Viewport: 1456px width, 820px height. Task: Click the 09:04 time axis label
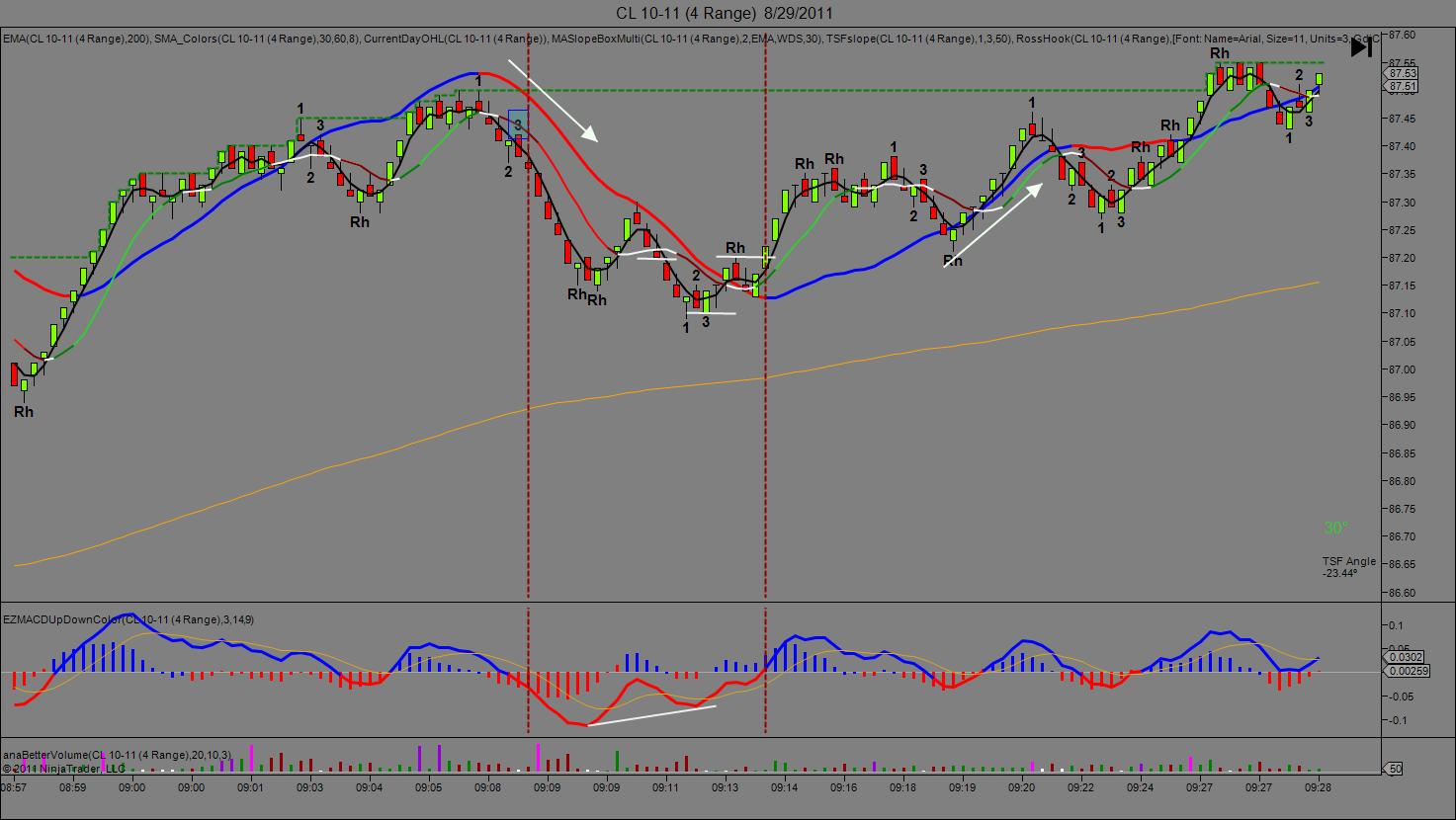click(369, 788)
